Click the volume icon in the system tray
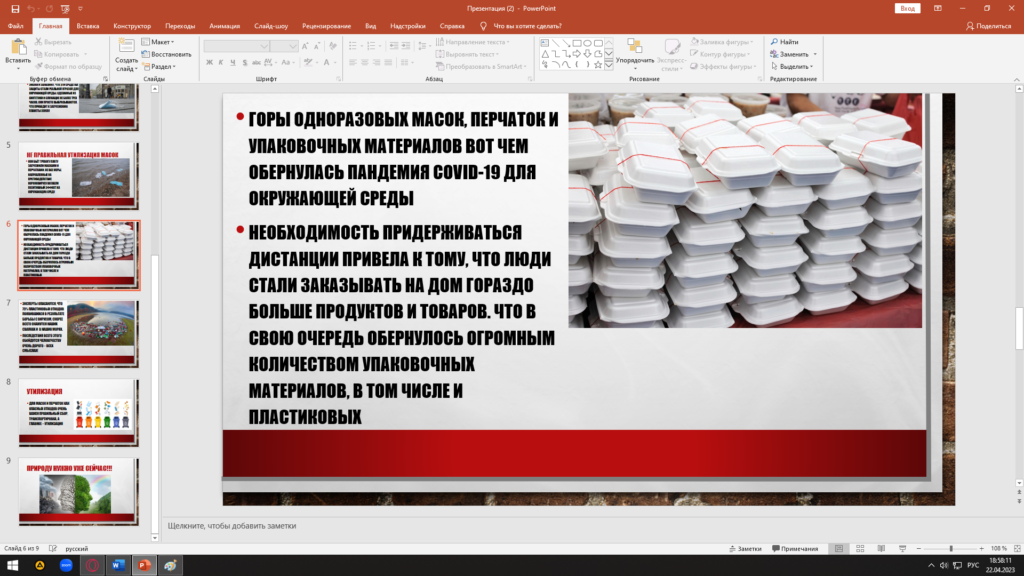Image resolution: width=1024 pixels, height=576 pixels. click(944, 566)
